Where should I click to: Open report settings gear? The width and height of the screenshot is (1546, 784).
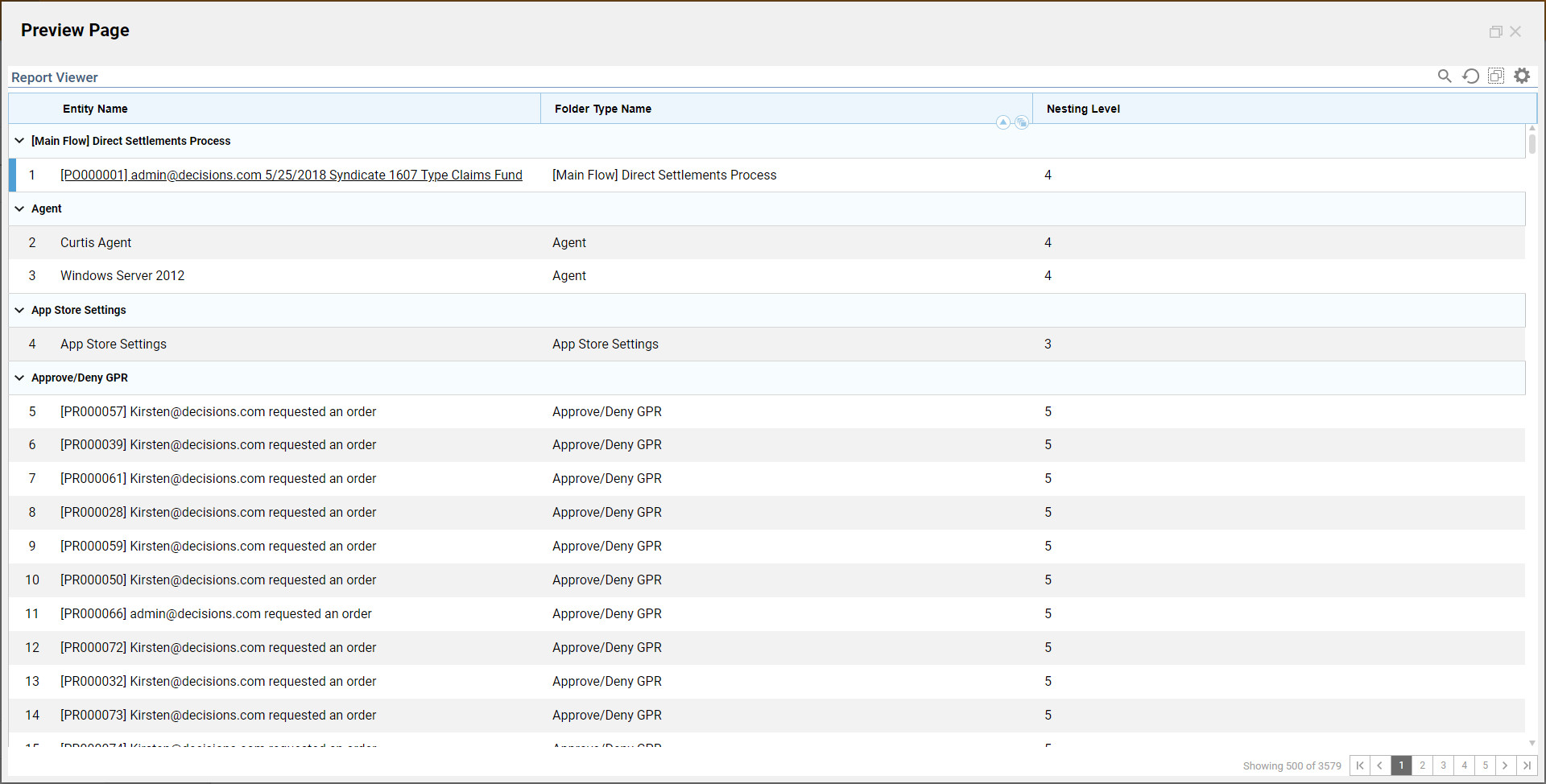pyautogui.click(x=1522, y=76)
